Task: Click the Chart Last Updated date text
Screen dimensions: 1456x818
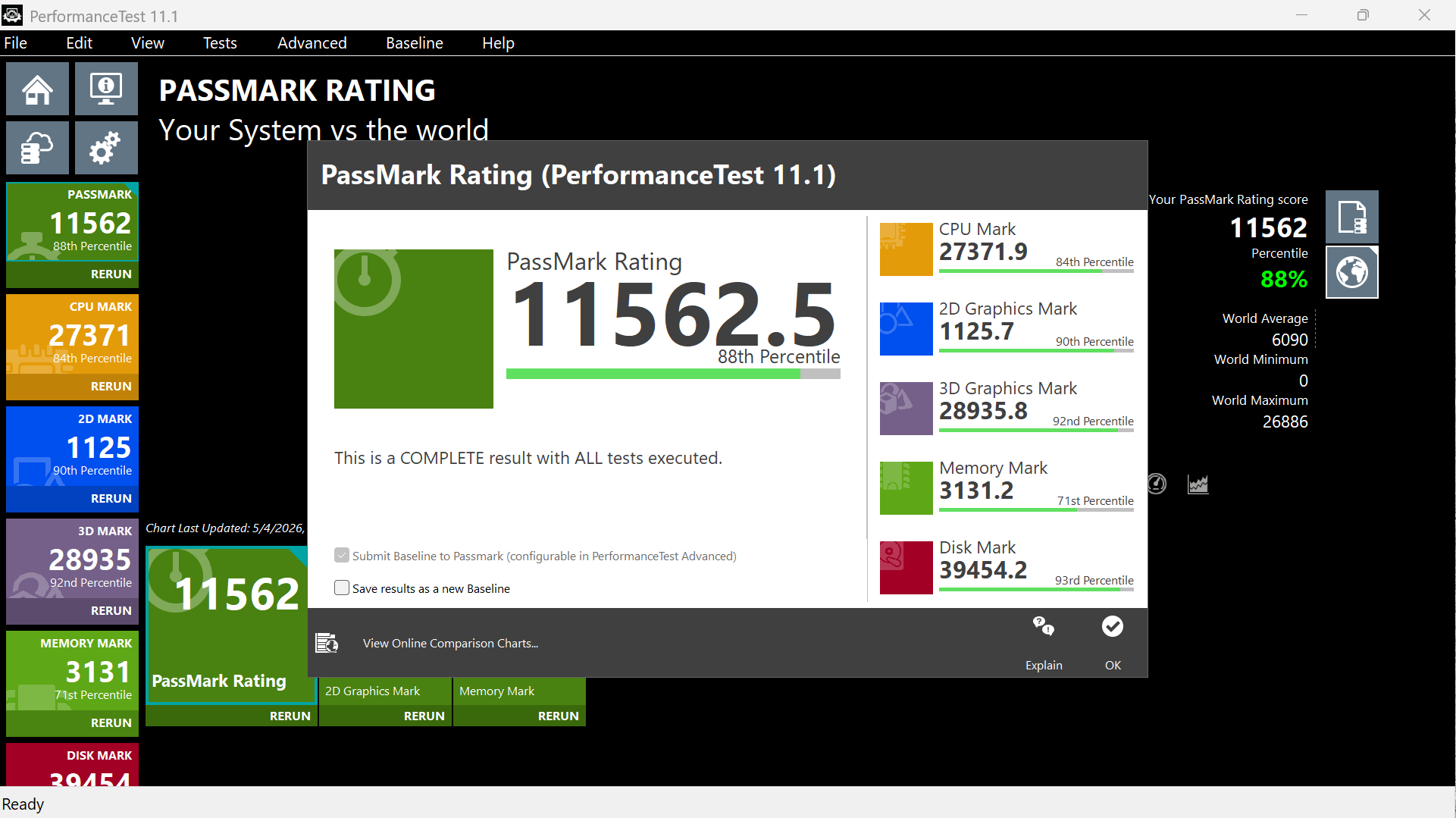Action: pos(225,528)
